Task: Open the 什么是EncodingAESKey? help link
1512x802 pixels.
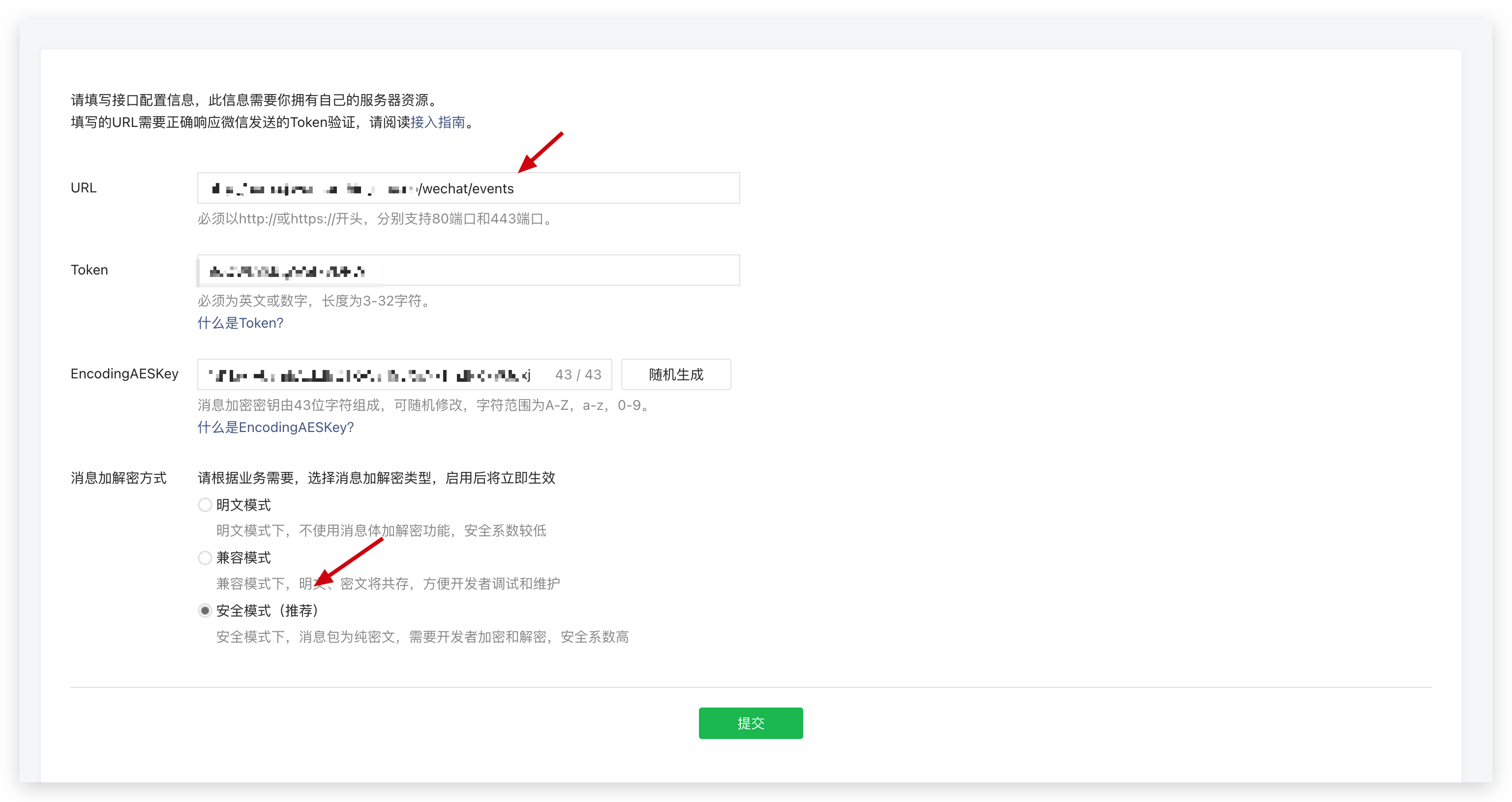Action: pyautogui.click(x=275, y=428)
